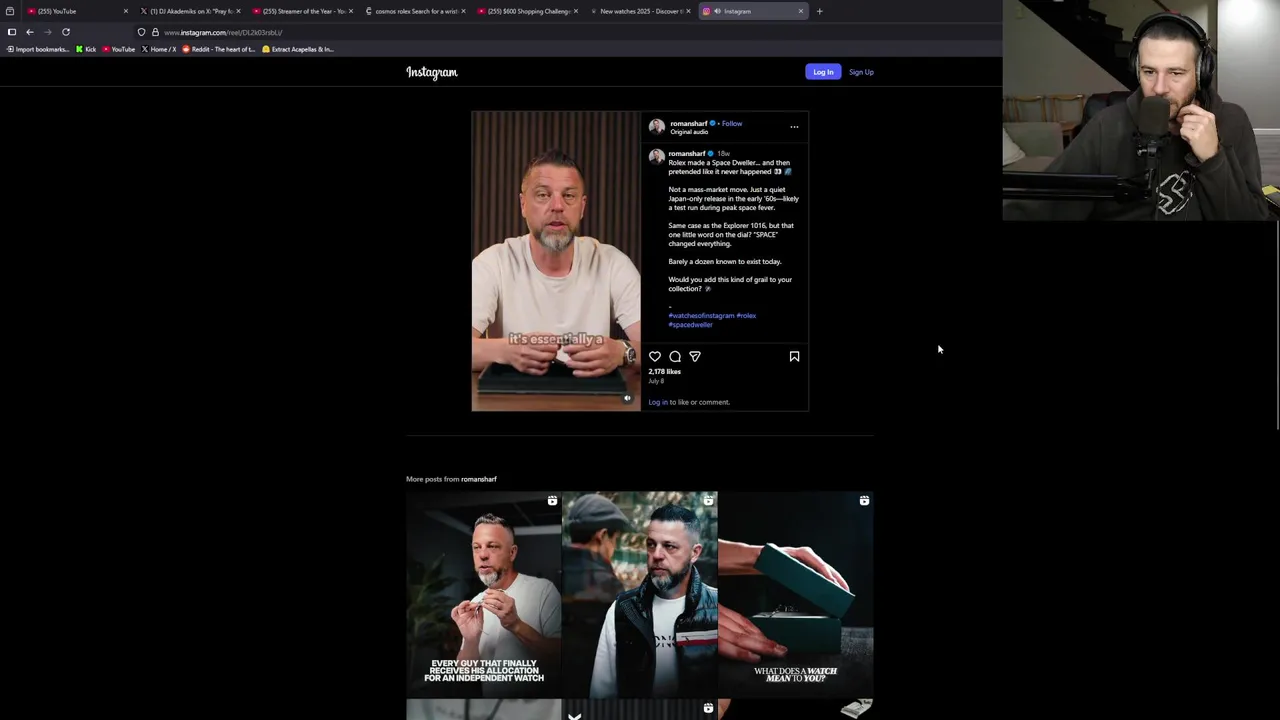Screen dimensions: 1280x720
Task: Click Follow next to romansharf
Action: point(732,124)
